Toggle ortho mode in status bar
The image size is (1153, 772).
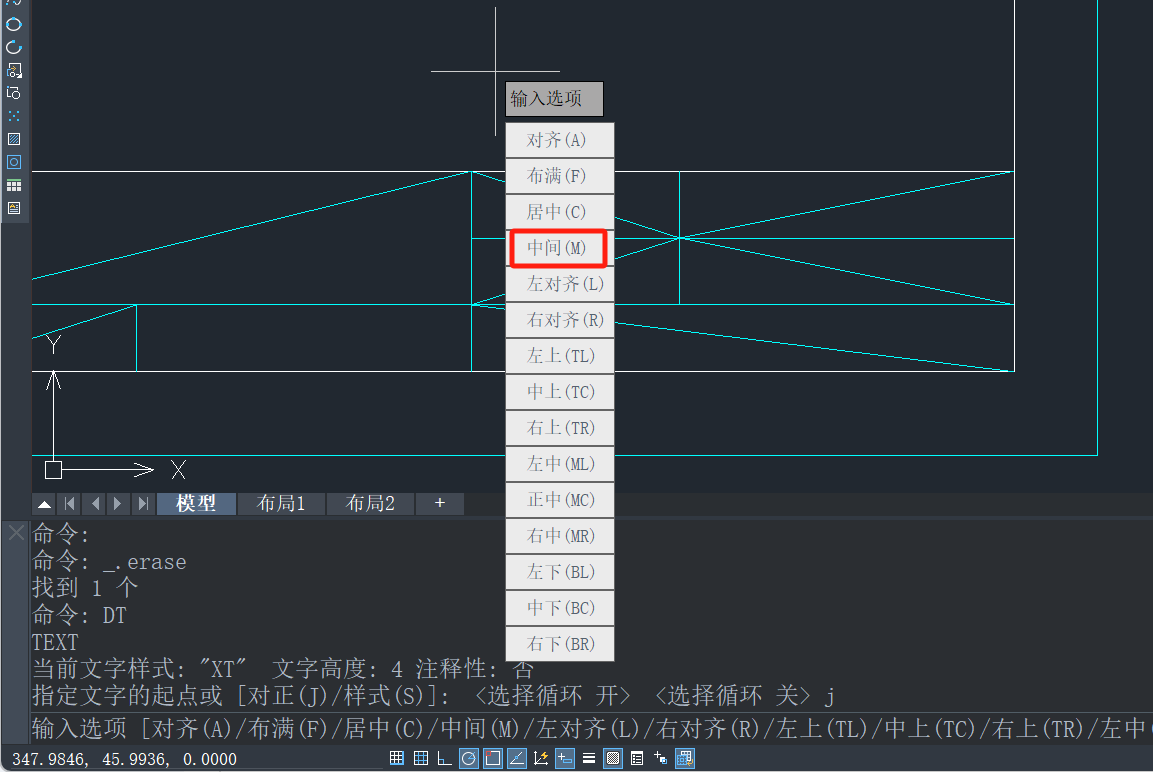coord(444,758)
